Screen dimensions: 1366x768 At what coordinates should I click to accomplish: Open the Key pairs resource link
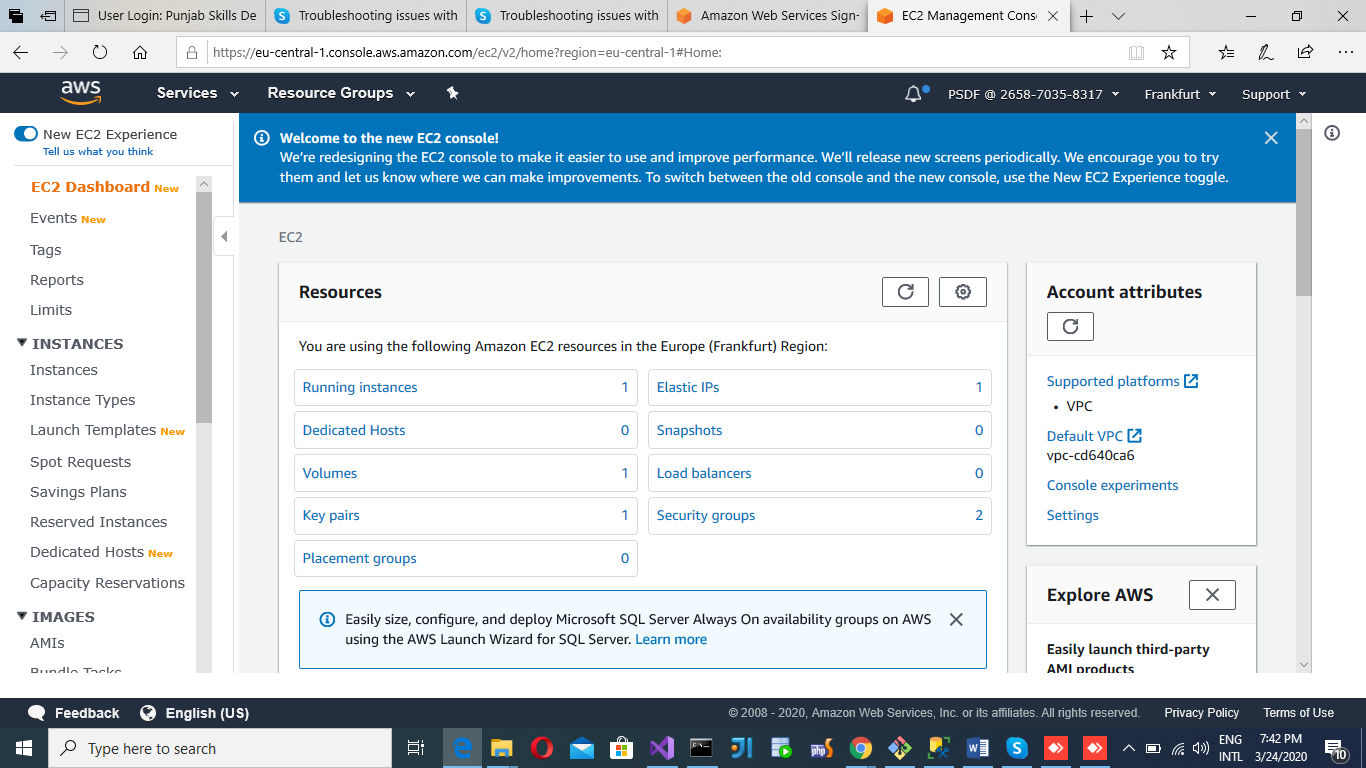click(x=331, y=515)
